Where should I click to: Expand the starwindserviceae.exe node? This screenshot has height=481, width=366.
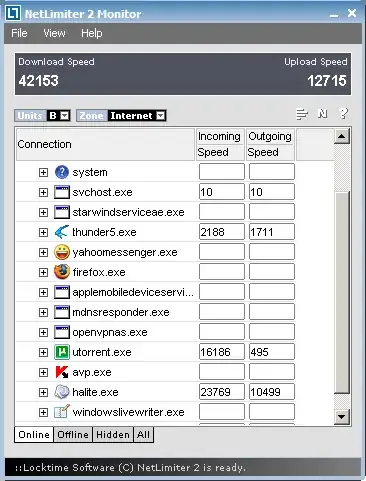[x=43, y=212]
